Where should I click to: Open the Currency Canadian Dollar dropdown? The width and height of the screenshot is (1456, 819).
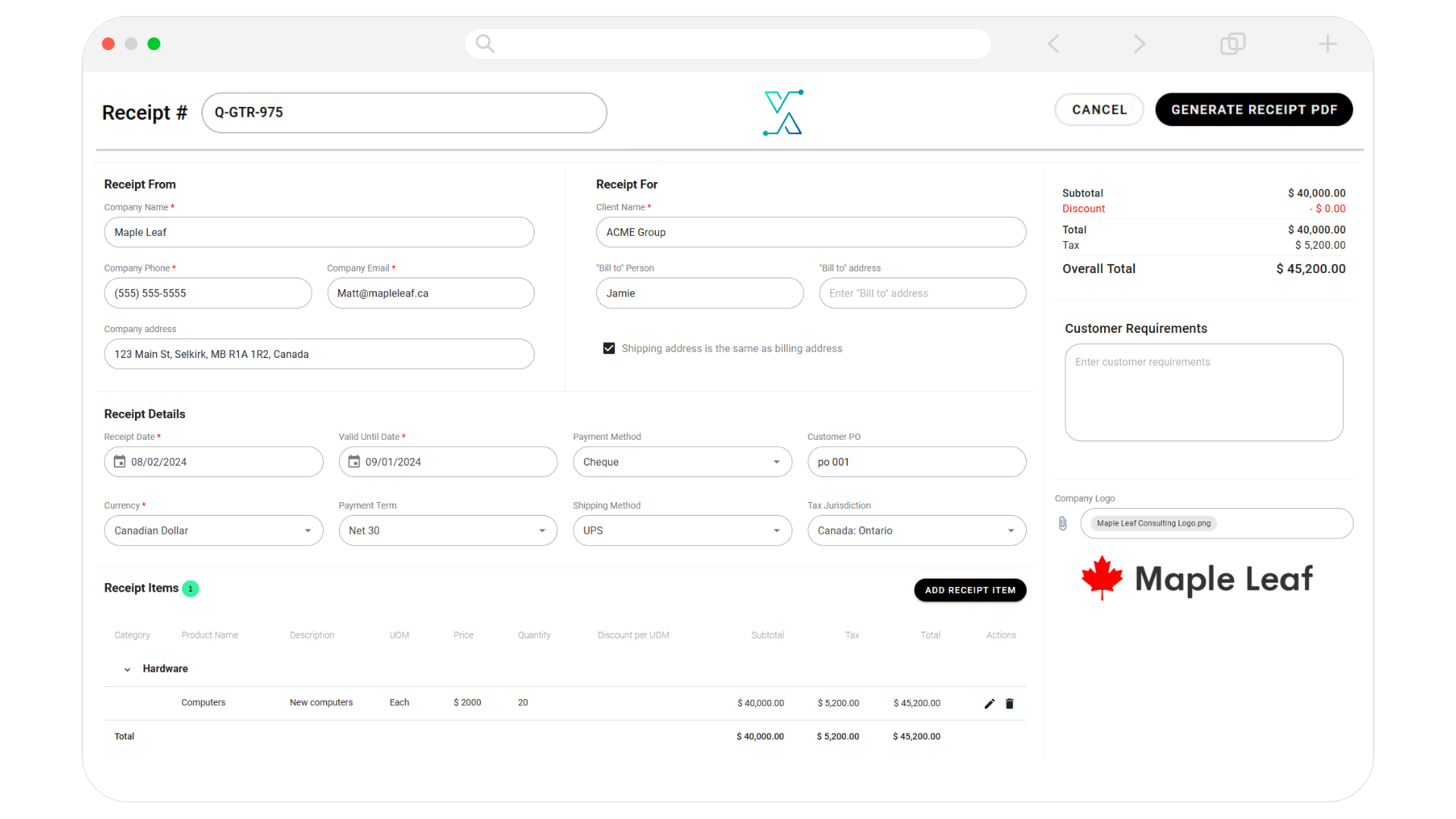[x=213, y=531]
